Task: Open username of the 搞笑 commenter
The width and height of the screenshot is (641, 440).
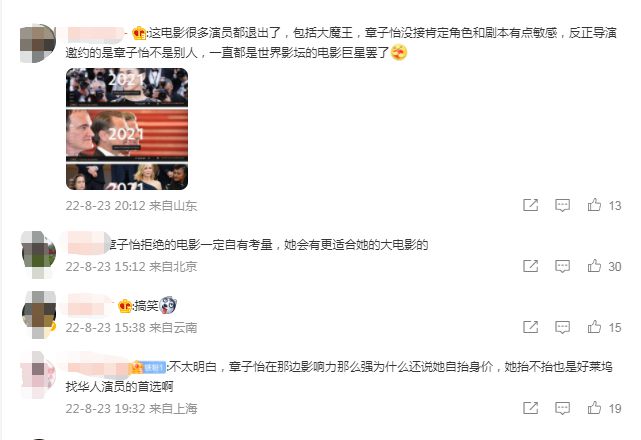Action: (90, 306)
